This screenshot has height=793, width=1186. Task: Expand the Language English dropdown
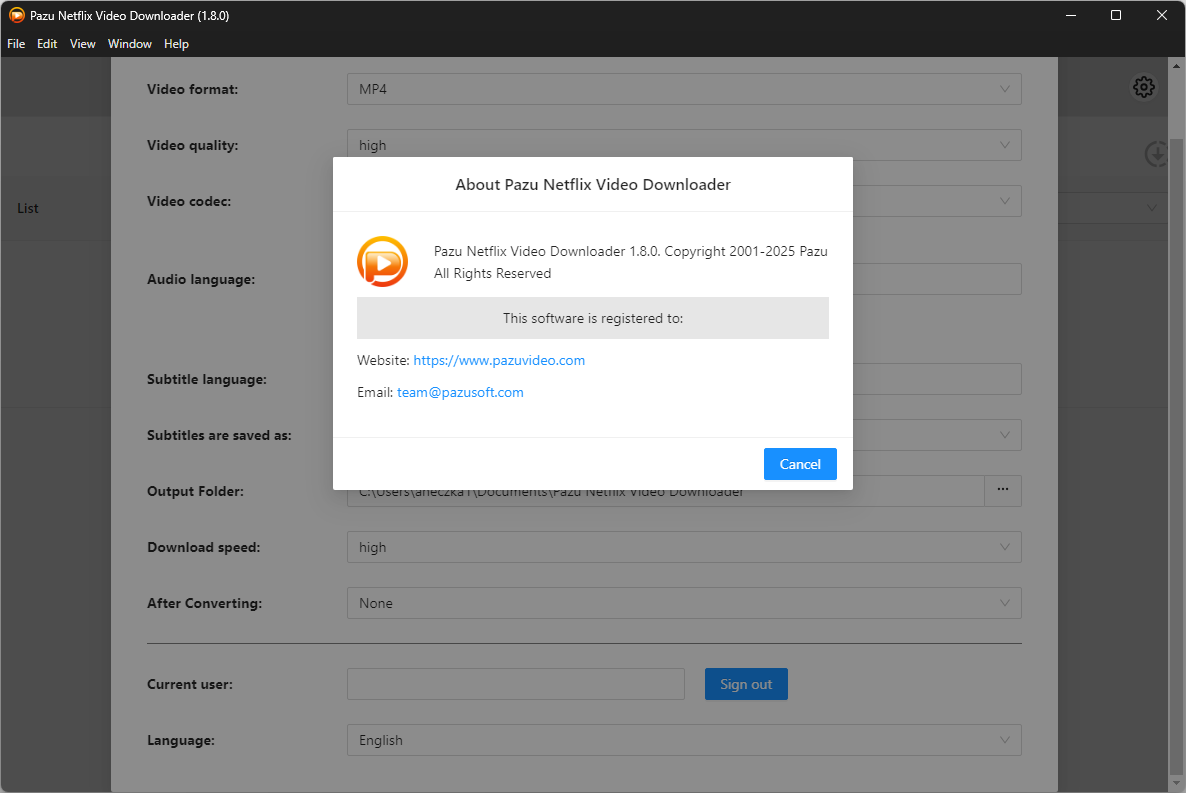tap(684, 740)
